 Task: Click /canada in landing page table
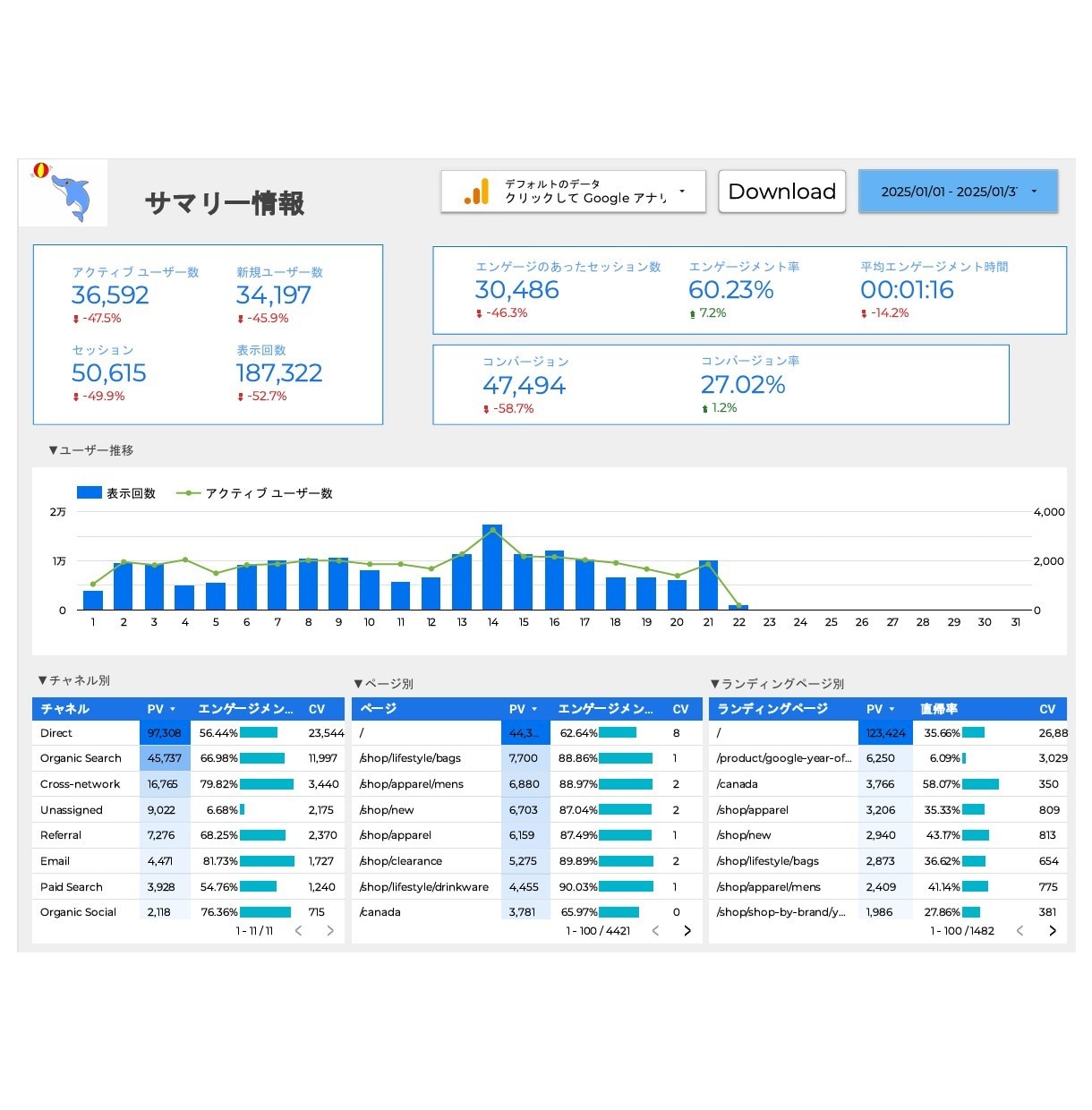(738, 784)
